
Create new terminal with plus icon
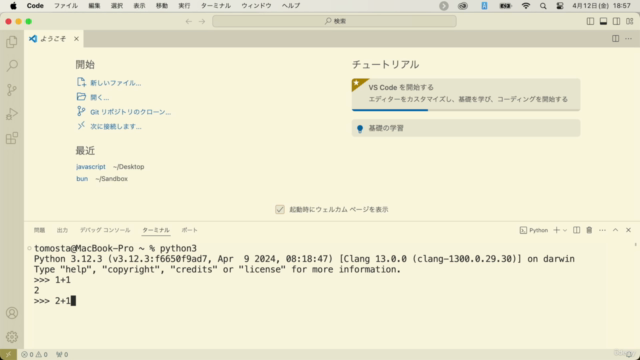(556, 230)
